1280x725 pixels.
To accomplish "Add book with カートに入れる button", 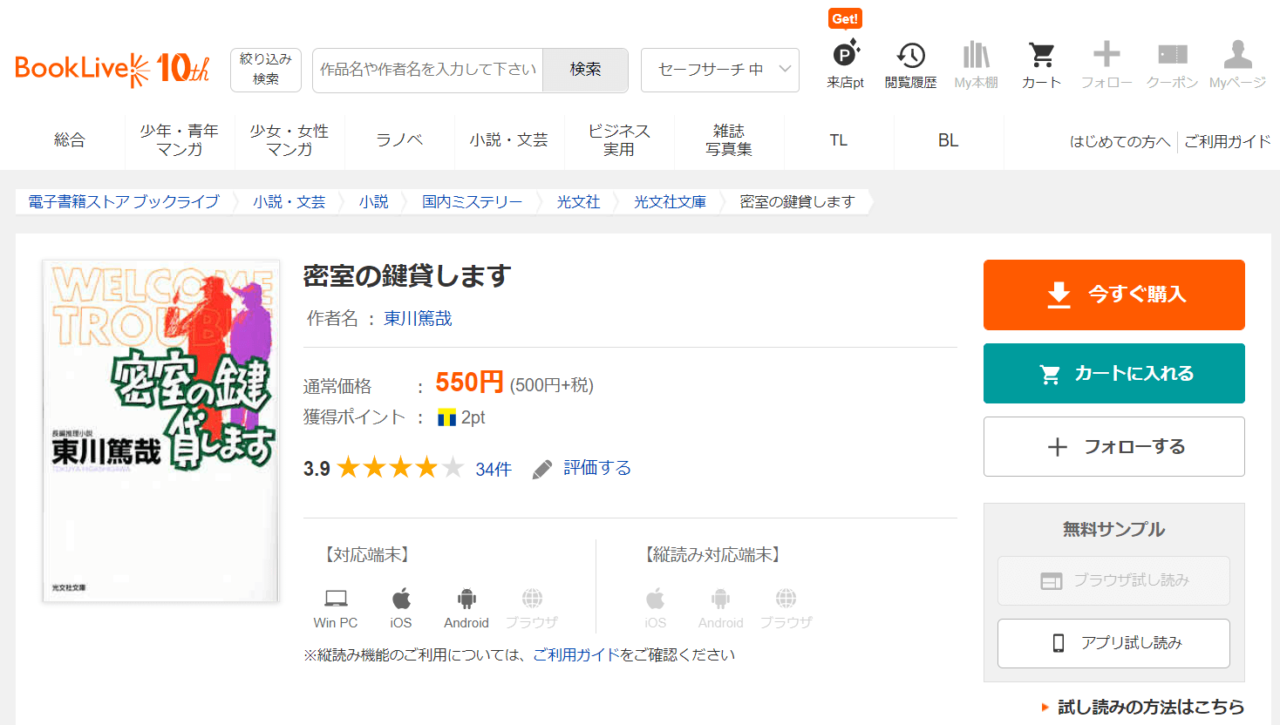I will [x=1114, y=373].
